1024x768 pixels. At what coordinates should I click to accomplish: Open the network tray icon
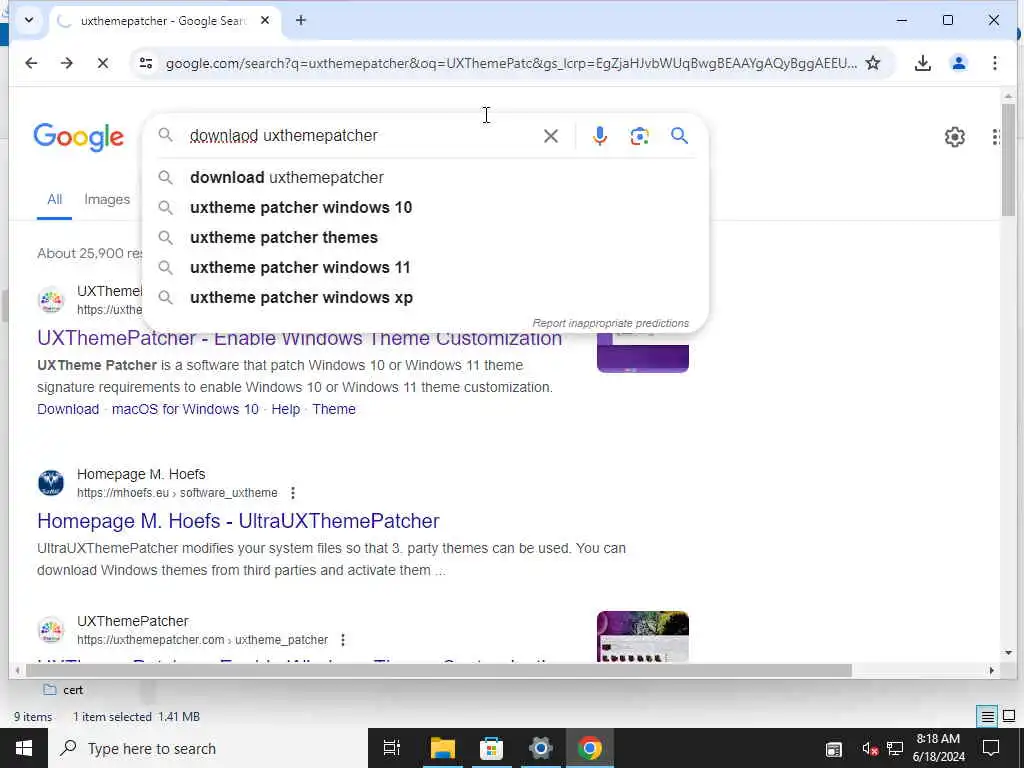[895, 749]
